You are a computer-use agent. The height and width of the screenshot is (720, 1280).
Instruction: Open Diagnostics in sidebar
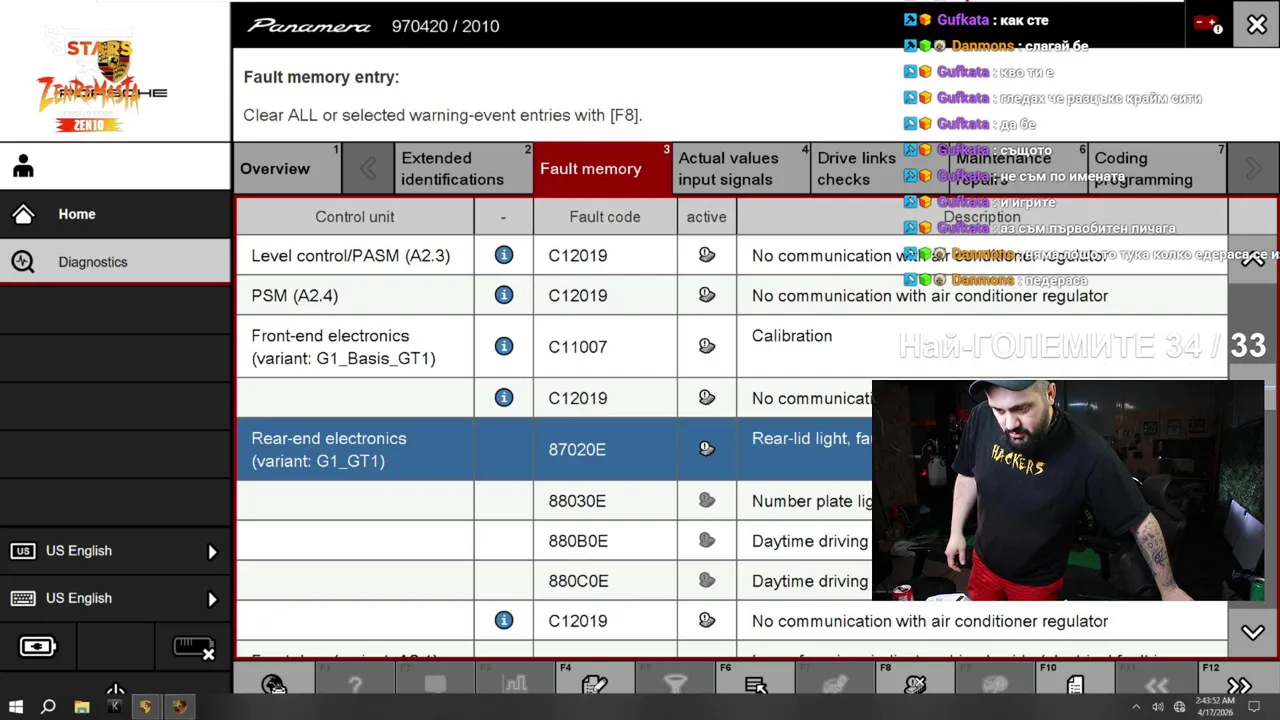click(x=115, y=262)
